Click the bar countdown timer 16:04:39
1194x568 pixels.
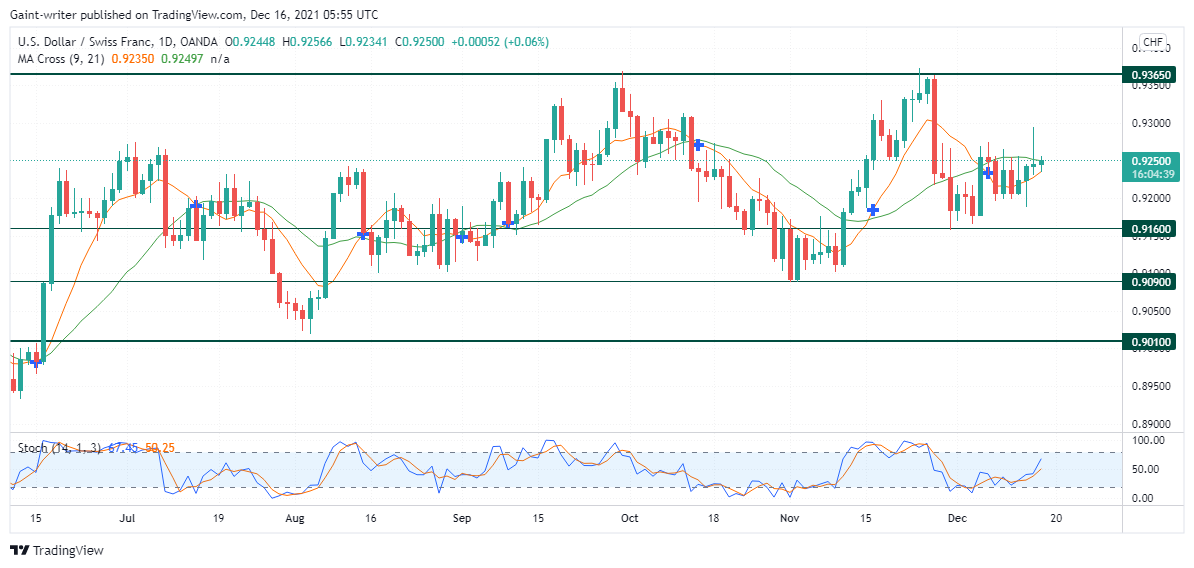tap(1153, 174)
